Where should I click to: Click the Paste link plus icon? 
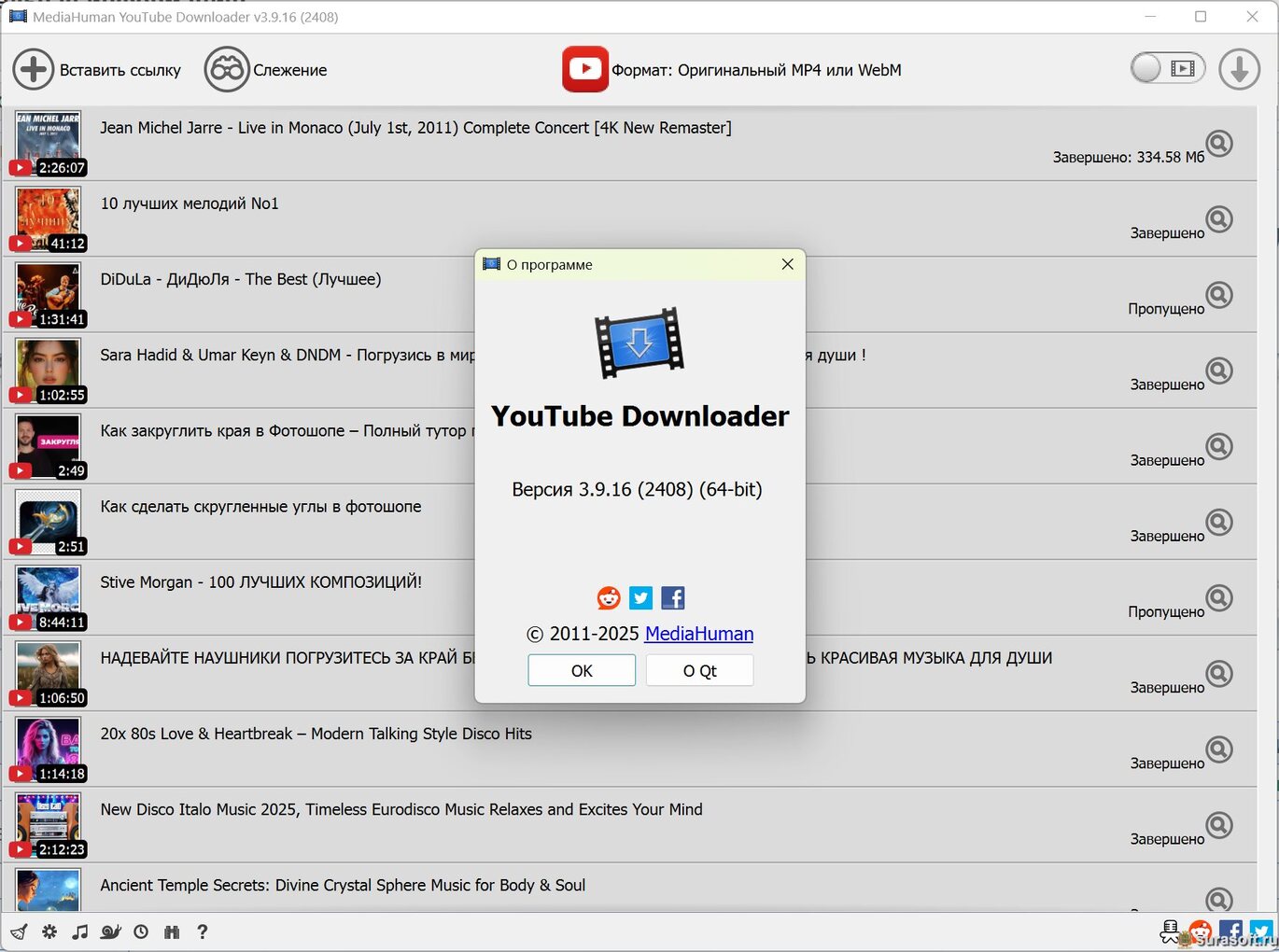[33, 70]
